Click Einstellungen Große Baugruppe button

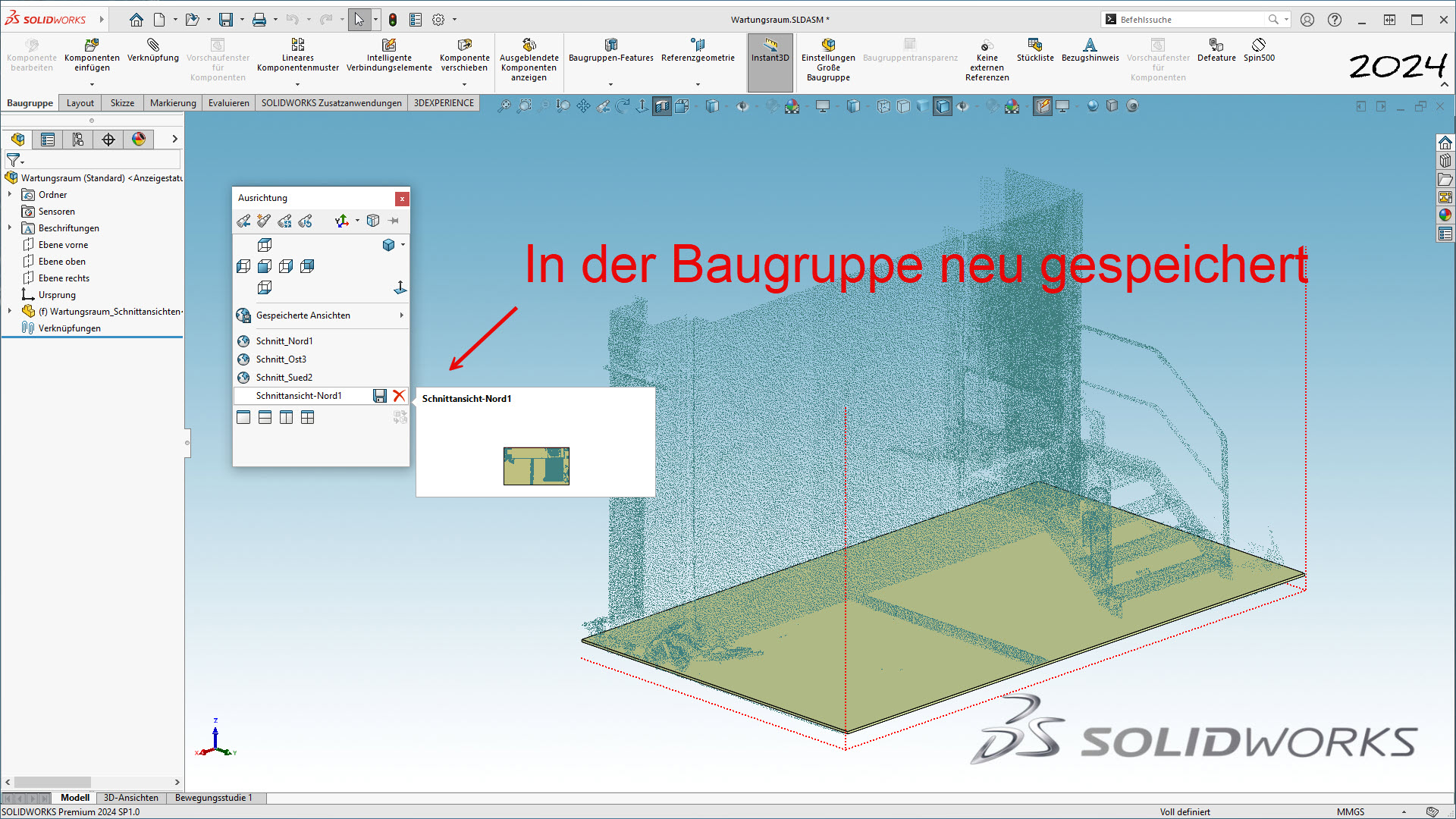[x=828, y=60]
